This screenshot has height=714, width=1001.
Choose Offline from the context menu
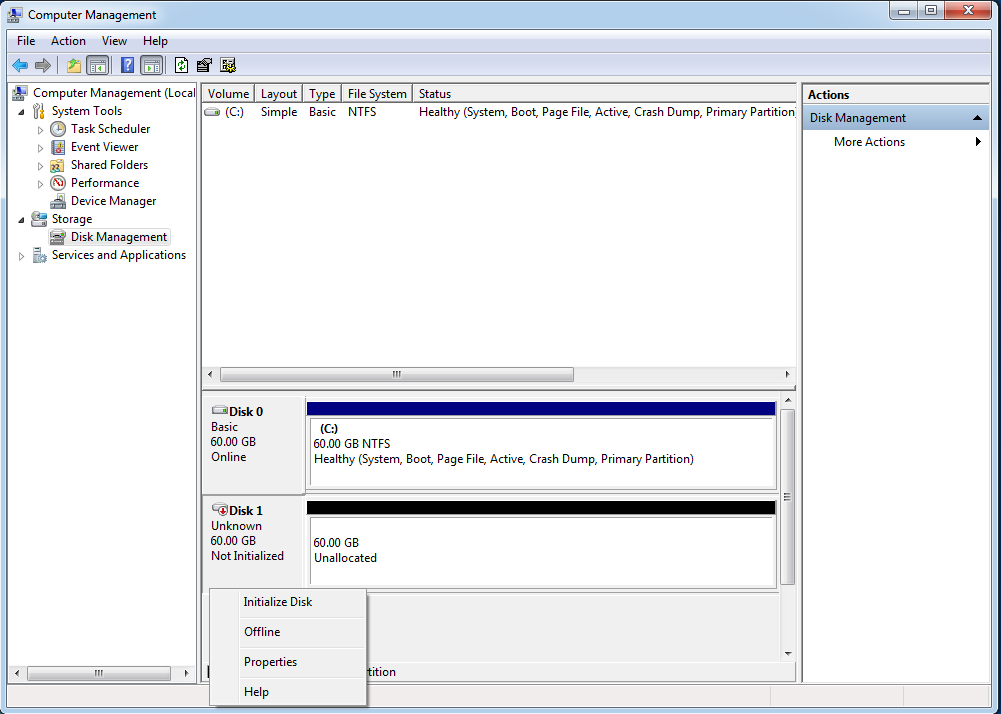[288, 632]
